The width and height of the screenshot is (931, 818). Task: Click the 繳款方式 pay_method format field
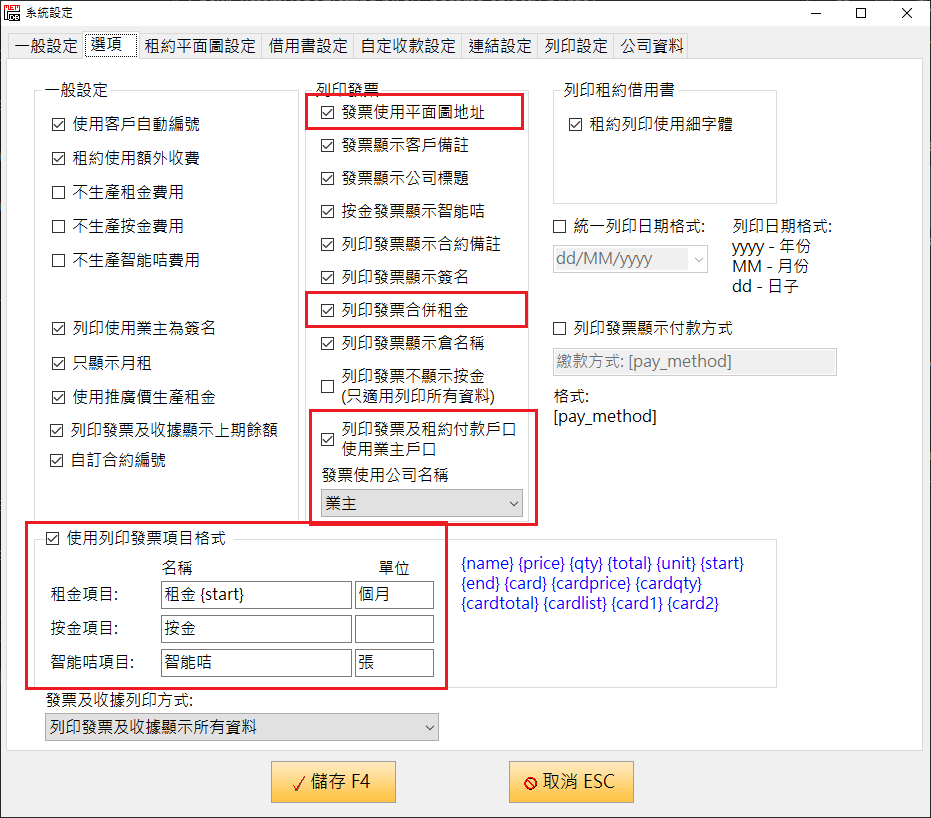pos(694,362)
